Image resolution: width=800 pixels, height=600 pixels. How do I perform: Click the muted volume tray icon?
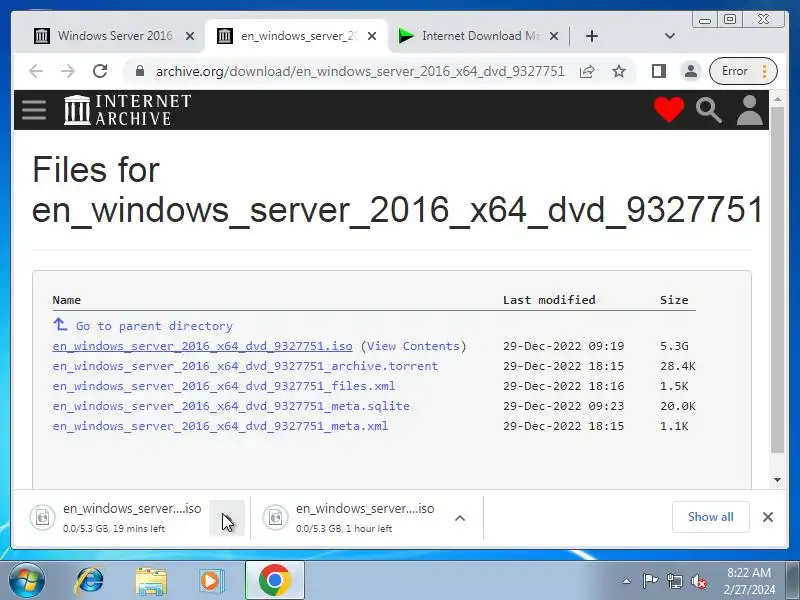click(x=699, y=581)
